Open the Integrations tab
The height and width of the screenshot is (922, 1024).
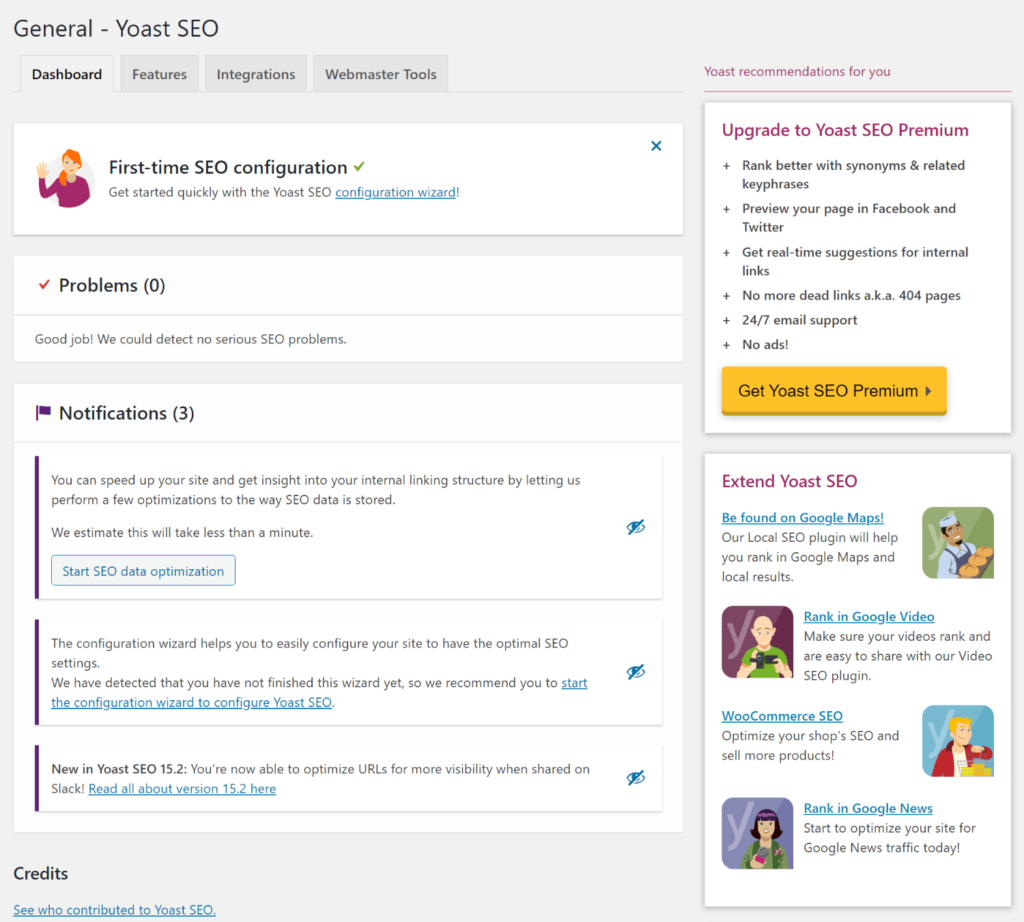pos(255,73)
